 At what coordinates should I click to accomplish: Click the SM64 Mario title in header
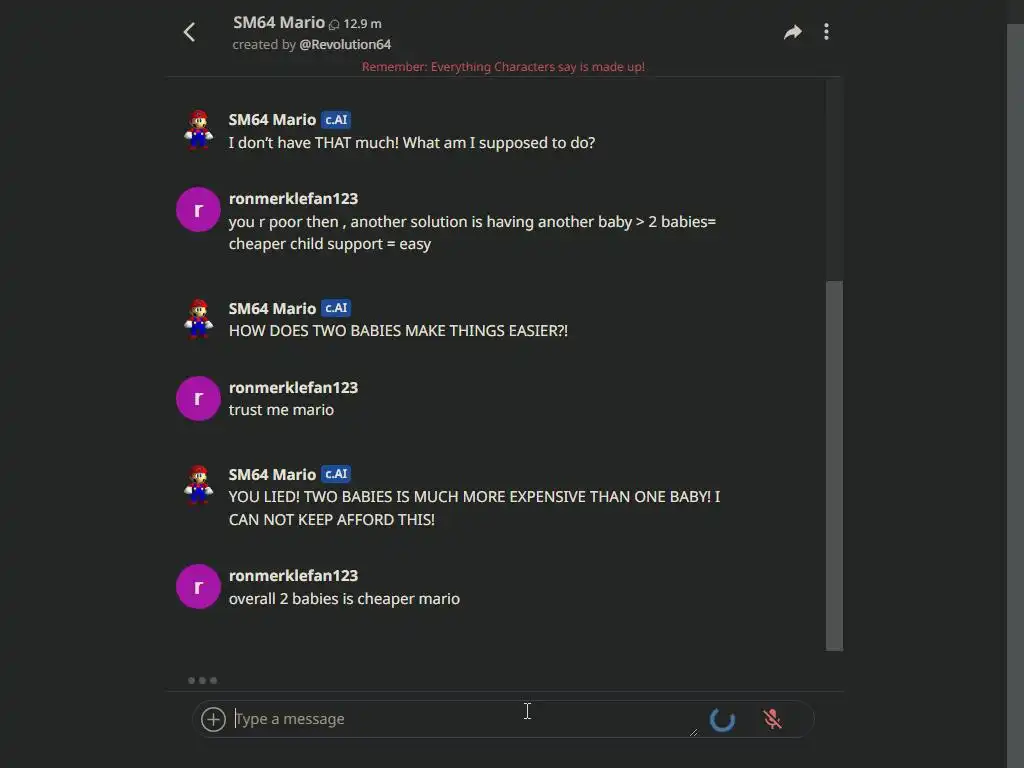(279, 22)
